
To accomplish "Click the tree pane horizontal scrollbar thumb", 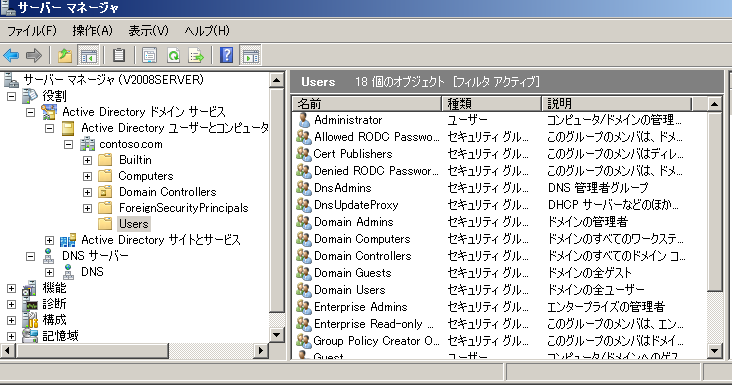I will click(x=91, y=350).
